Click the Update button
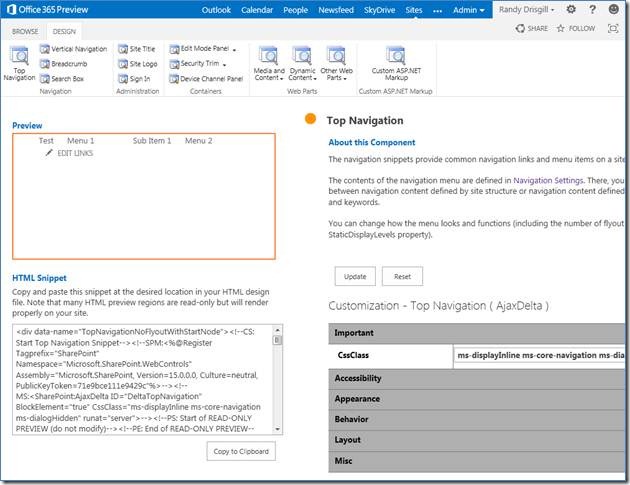The height and width of the screenshot is (485, 630). click(x=355, y=276)
